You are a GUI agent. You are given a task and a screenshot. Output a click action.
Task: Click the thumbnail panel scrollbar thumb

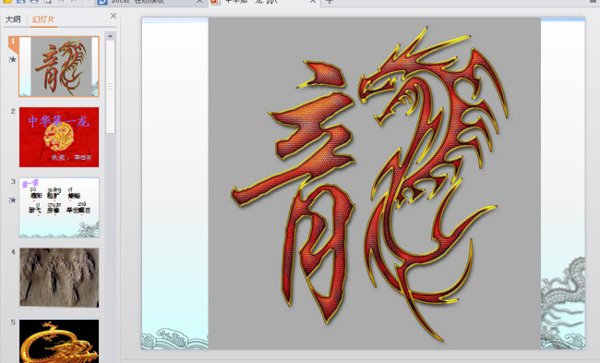click(110, 87)
